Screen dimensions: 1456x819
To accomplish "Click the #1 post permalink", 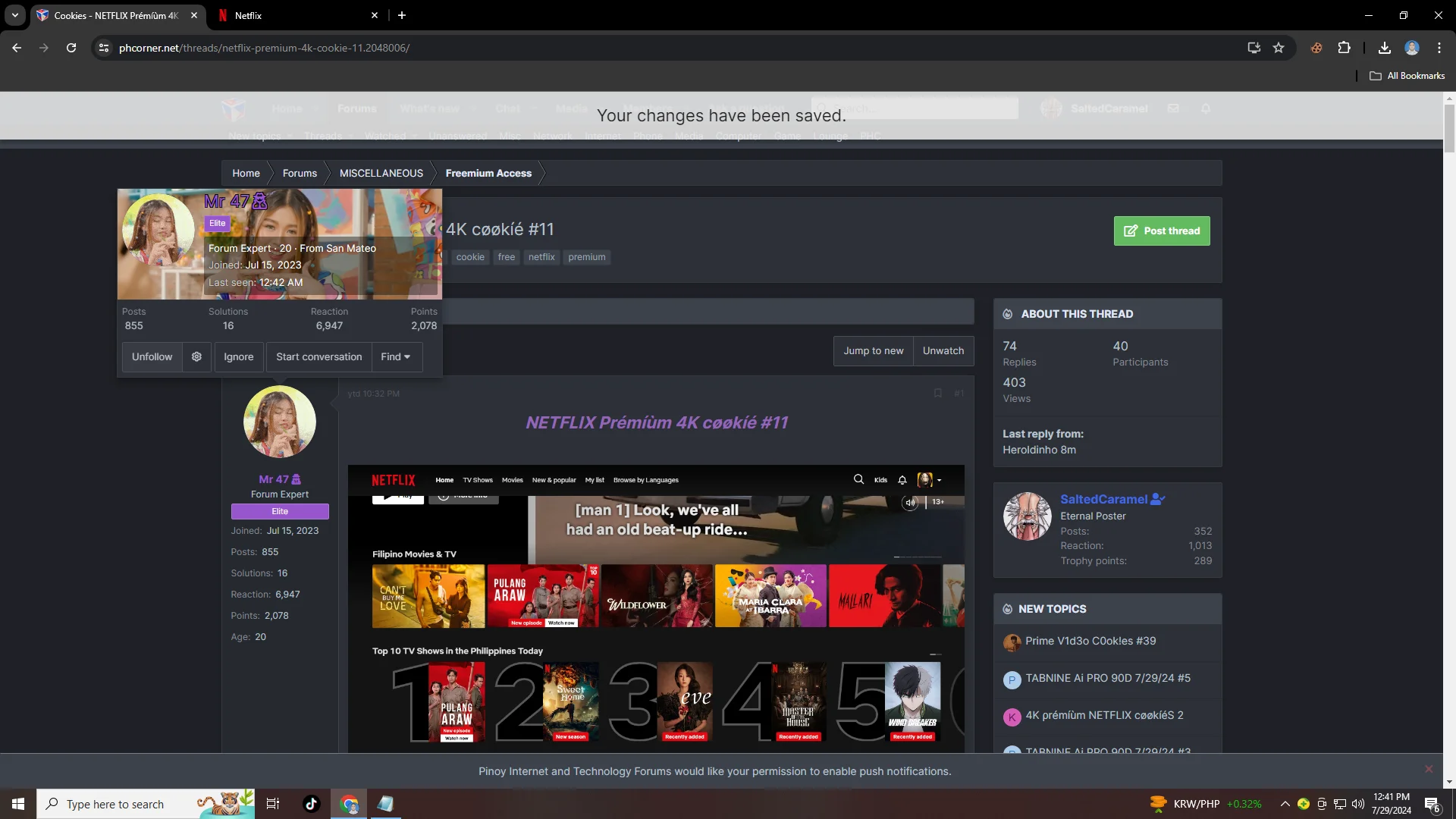I will 959,394.
